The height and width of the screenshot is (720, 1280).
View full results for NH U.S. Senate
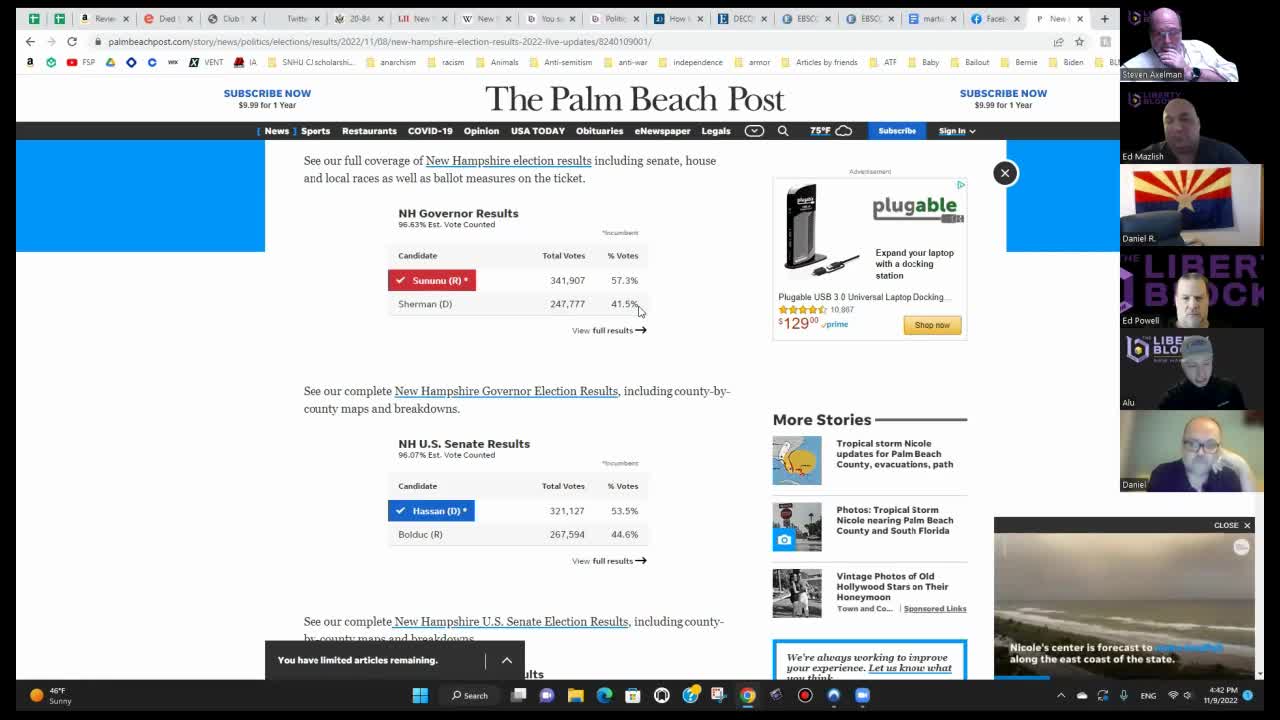[x=609, y=561]
